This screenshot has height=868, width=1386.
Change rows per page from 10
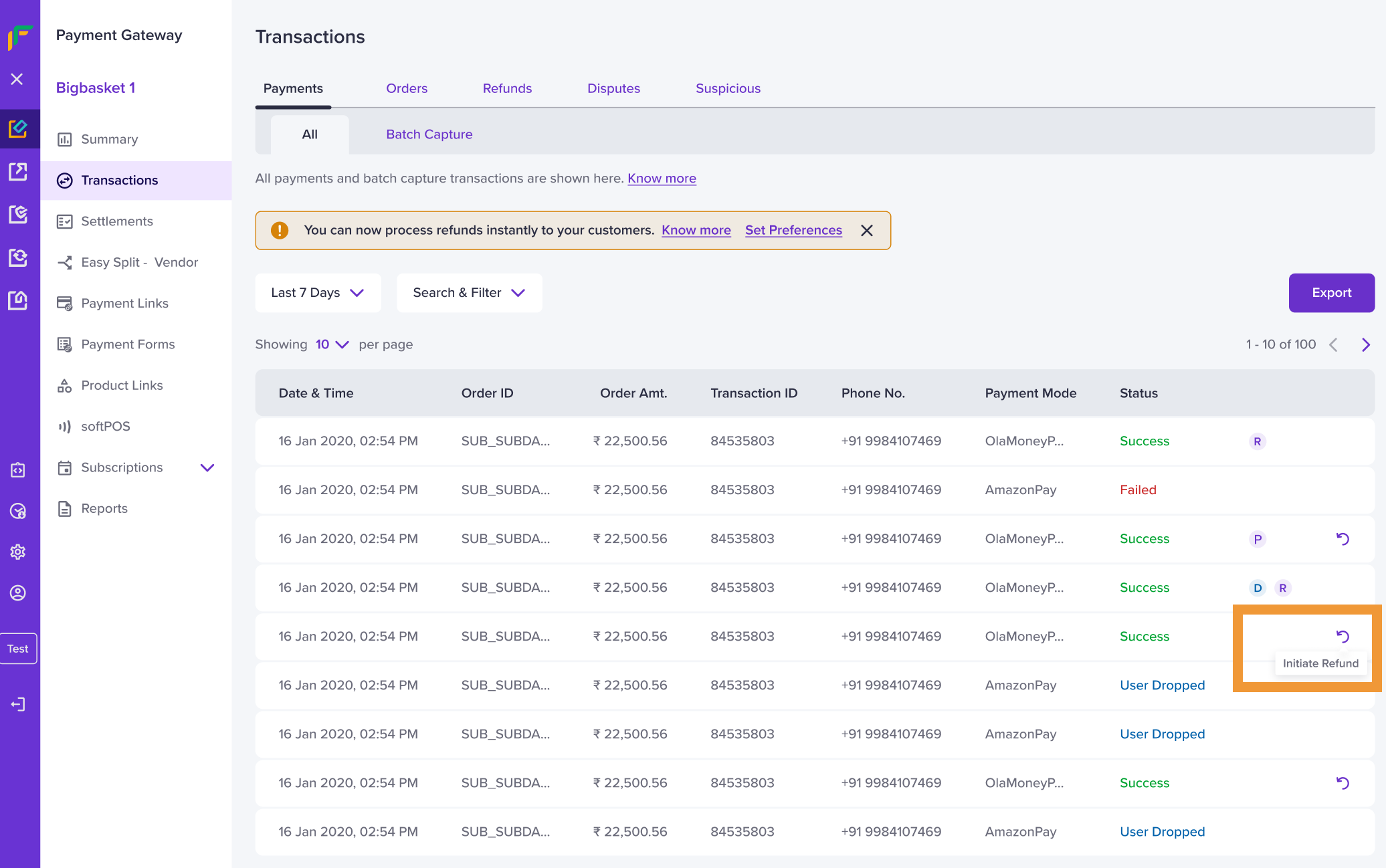[x=332, y=344]
